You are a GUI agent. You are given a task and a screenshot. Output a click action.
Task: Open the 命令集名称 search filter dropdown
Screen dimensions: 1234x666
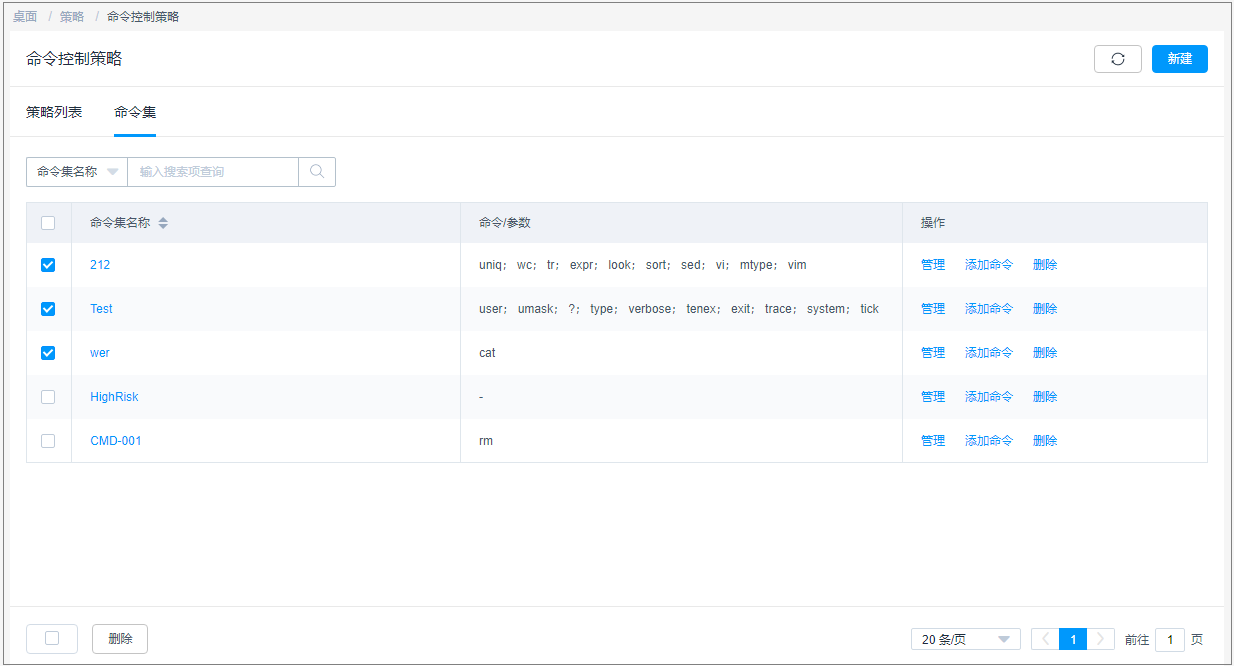[x=77, y=171]
